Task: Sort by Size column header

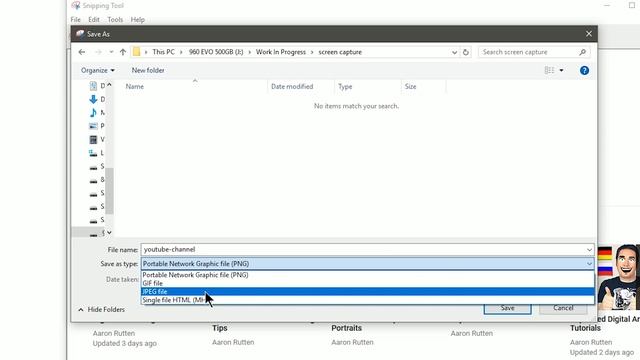Action: click(x=410, y=87)
